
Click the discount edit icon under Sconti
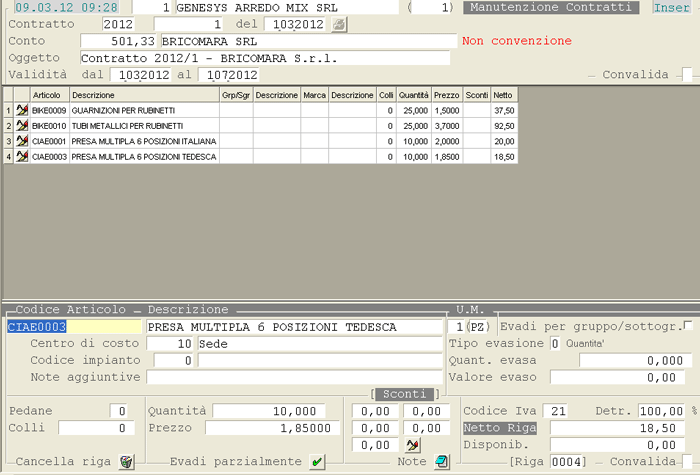[412, 445]
